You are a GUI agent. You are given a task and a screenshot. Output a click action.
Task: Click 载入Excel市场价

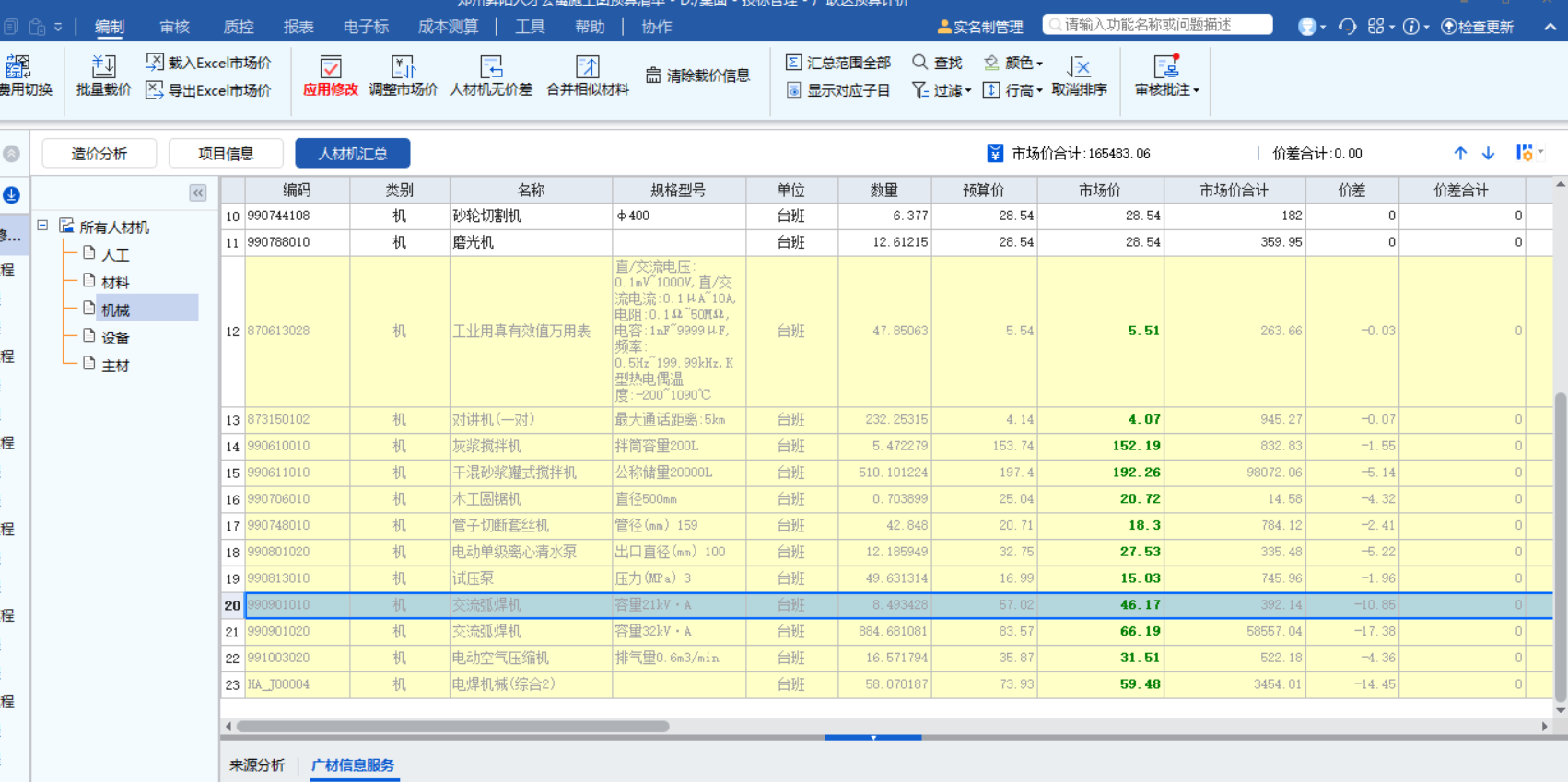208,63
